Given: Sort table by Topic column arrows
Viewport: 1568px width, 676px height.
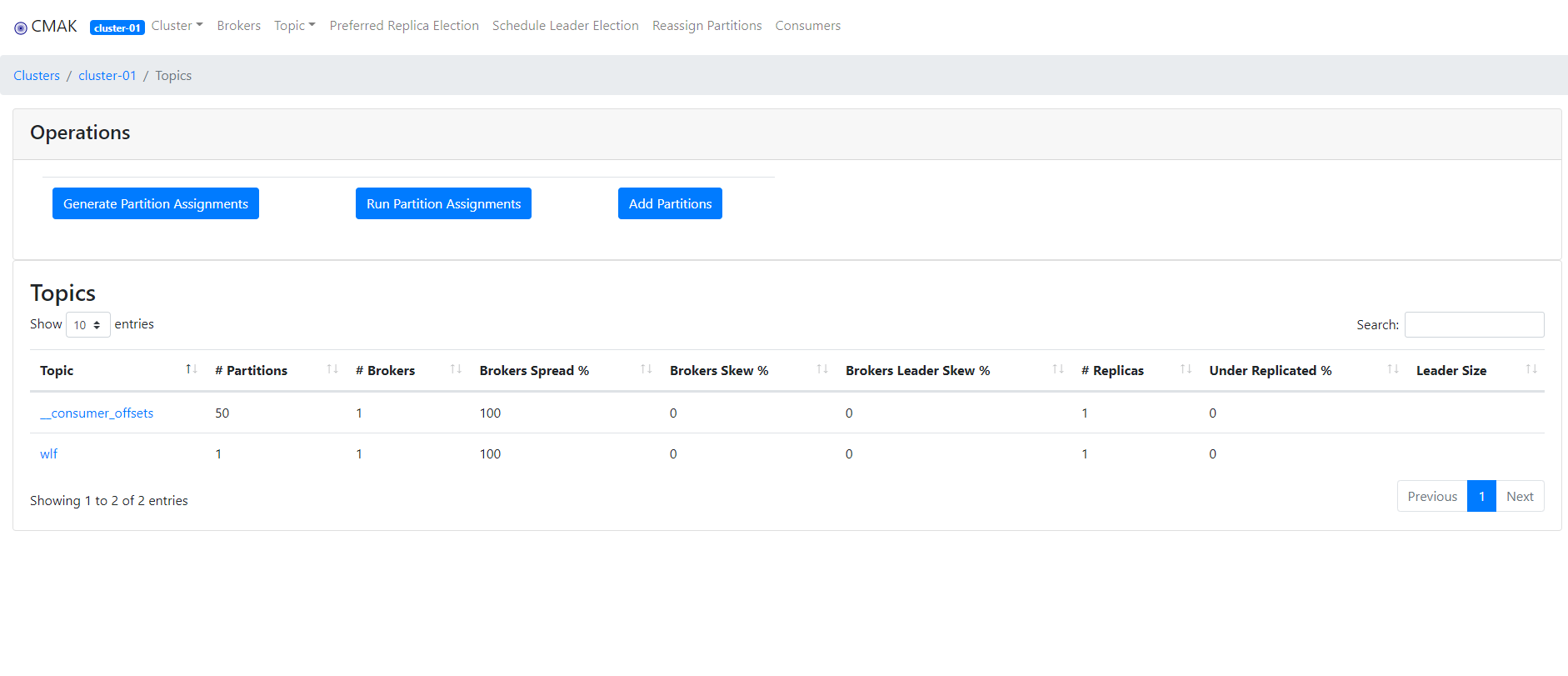Looking at the screenshot, I should (191, 369).
